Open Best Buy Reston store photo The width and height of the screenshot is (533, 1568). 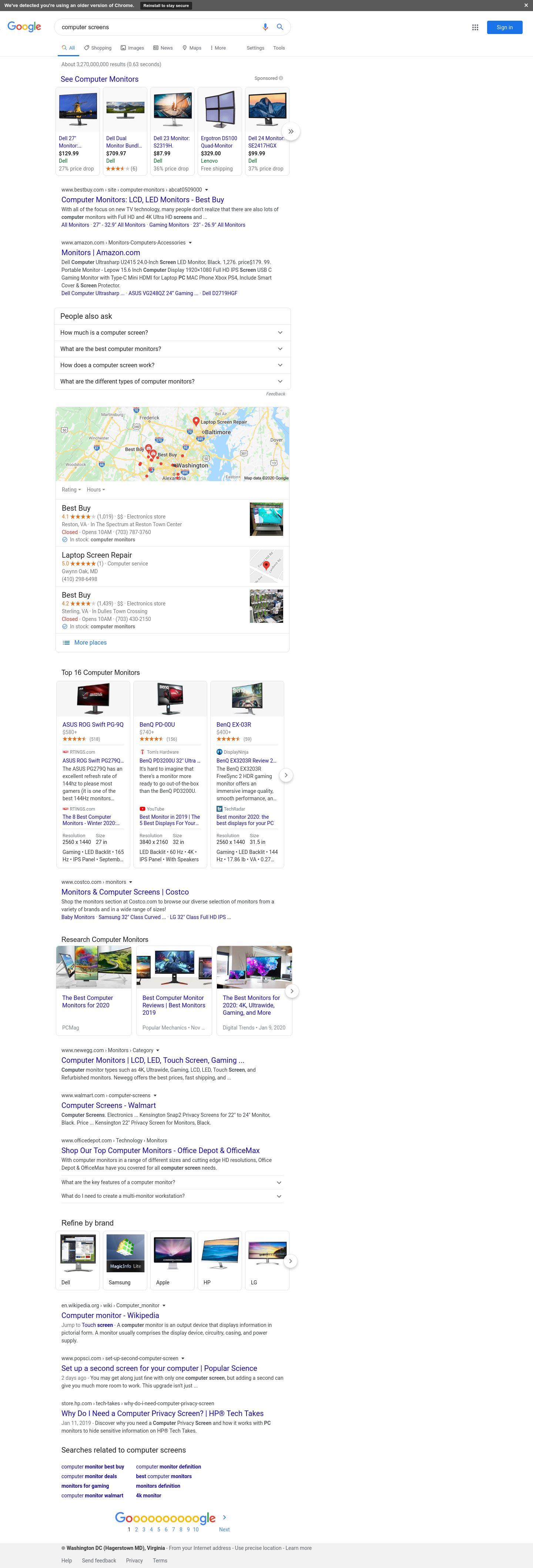pos(266,518)
